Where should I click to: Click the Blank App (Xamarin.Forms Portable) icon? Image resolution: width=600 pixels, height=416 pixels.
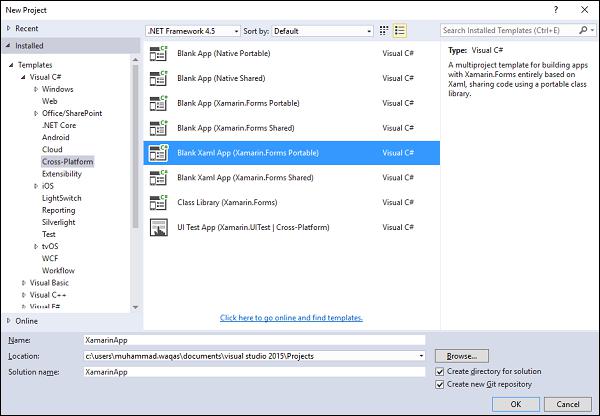(x=158, y=103)
